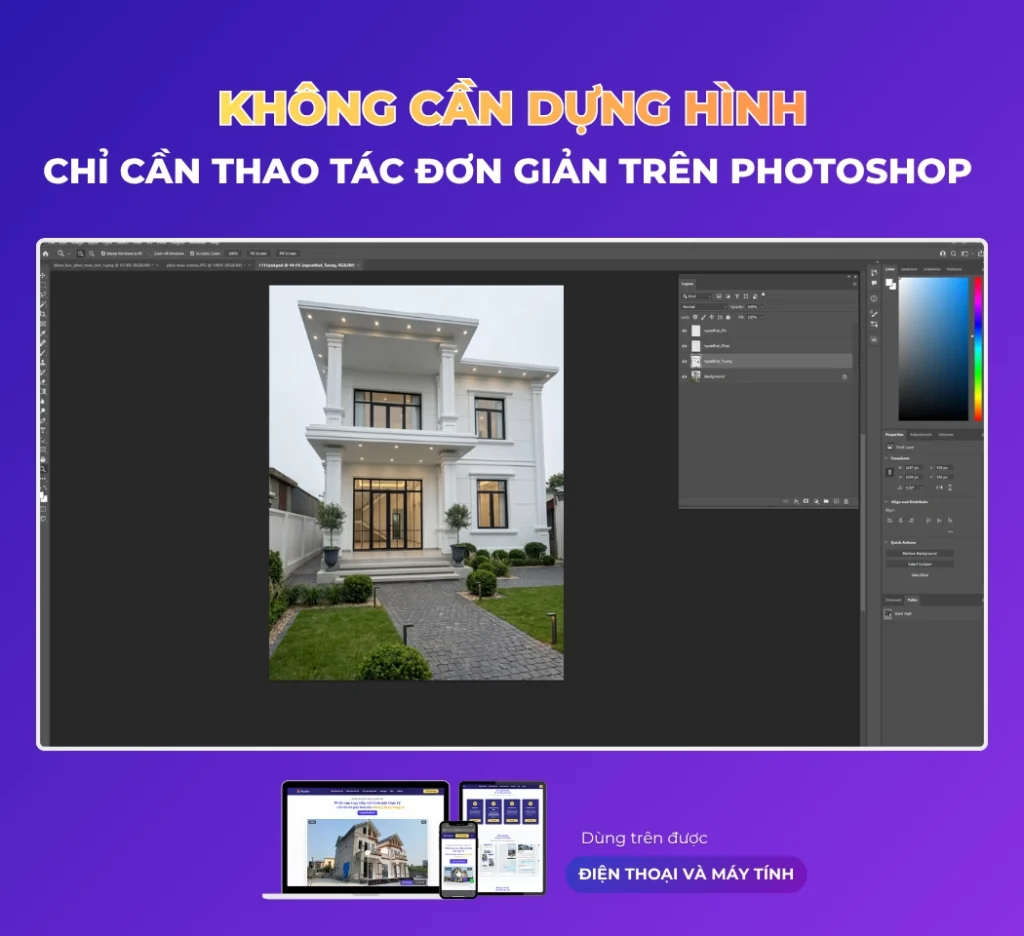Switch to the Channels tab
1024x936 pixels.
pos(893,600)
